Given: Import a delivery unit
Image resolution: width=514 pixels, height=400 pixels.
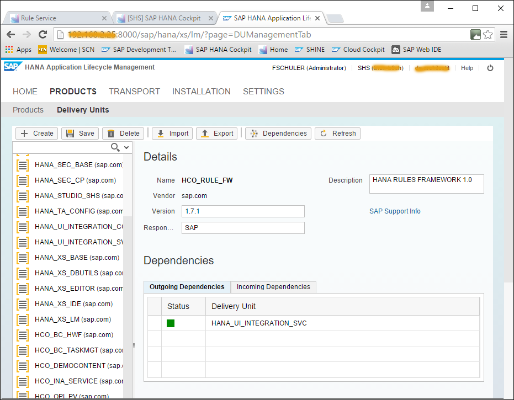Looking at the screenshot, I should (173, 133).
